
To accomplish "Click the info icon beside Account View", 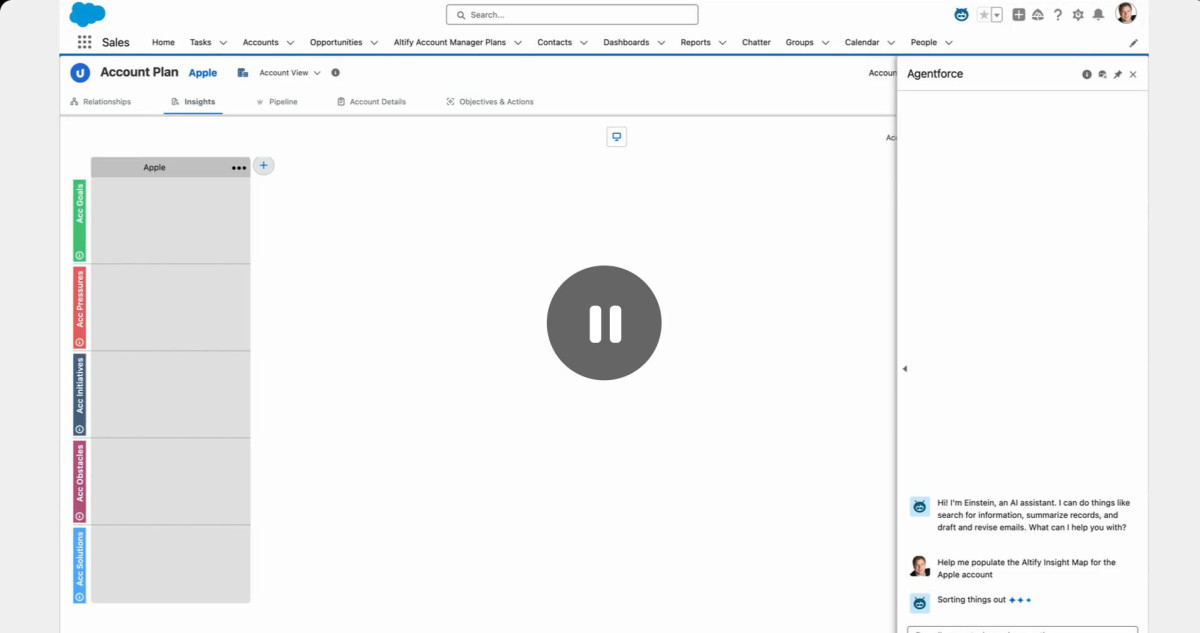I will (335, 73).
